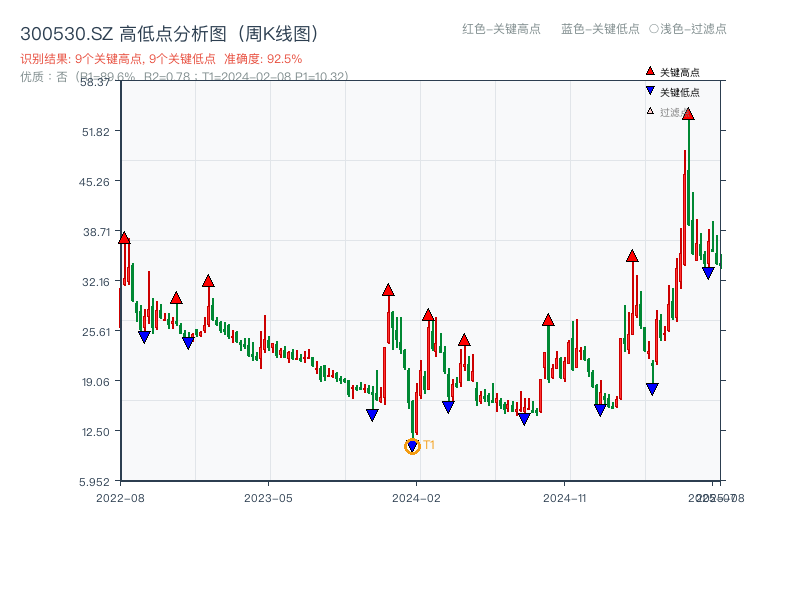This screenshot has width=800, height=600.
Task: Select the red high marker just below 32.16
Action: (x=176, y=298)
